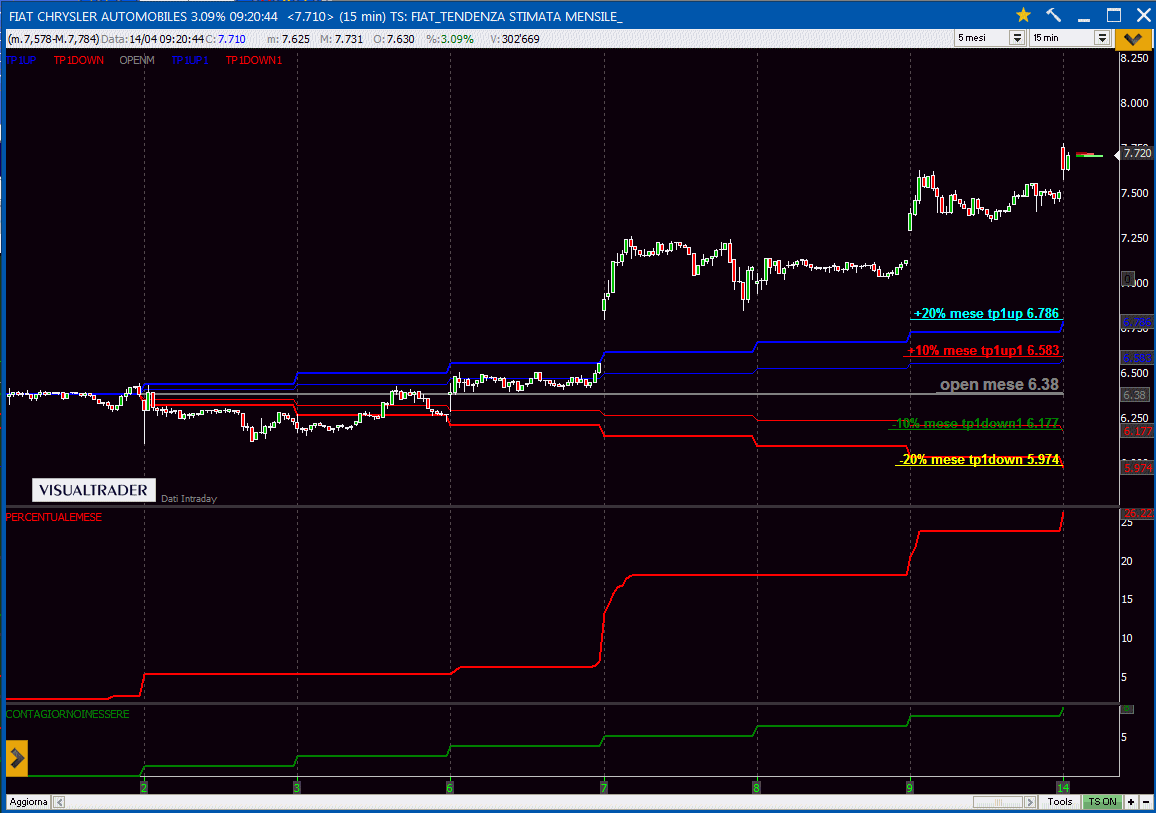
Task: Click the -10% mese tp1down1 6.177 label
Action: 975,423
